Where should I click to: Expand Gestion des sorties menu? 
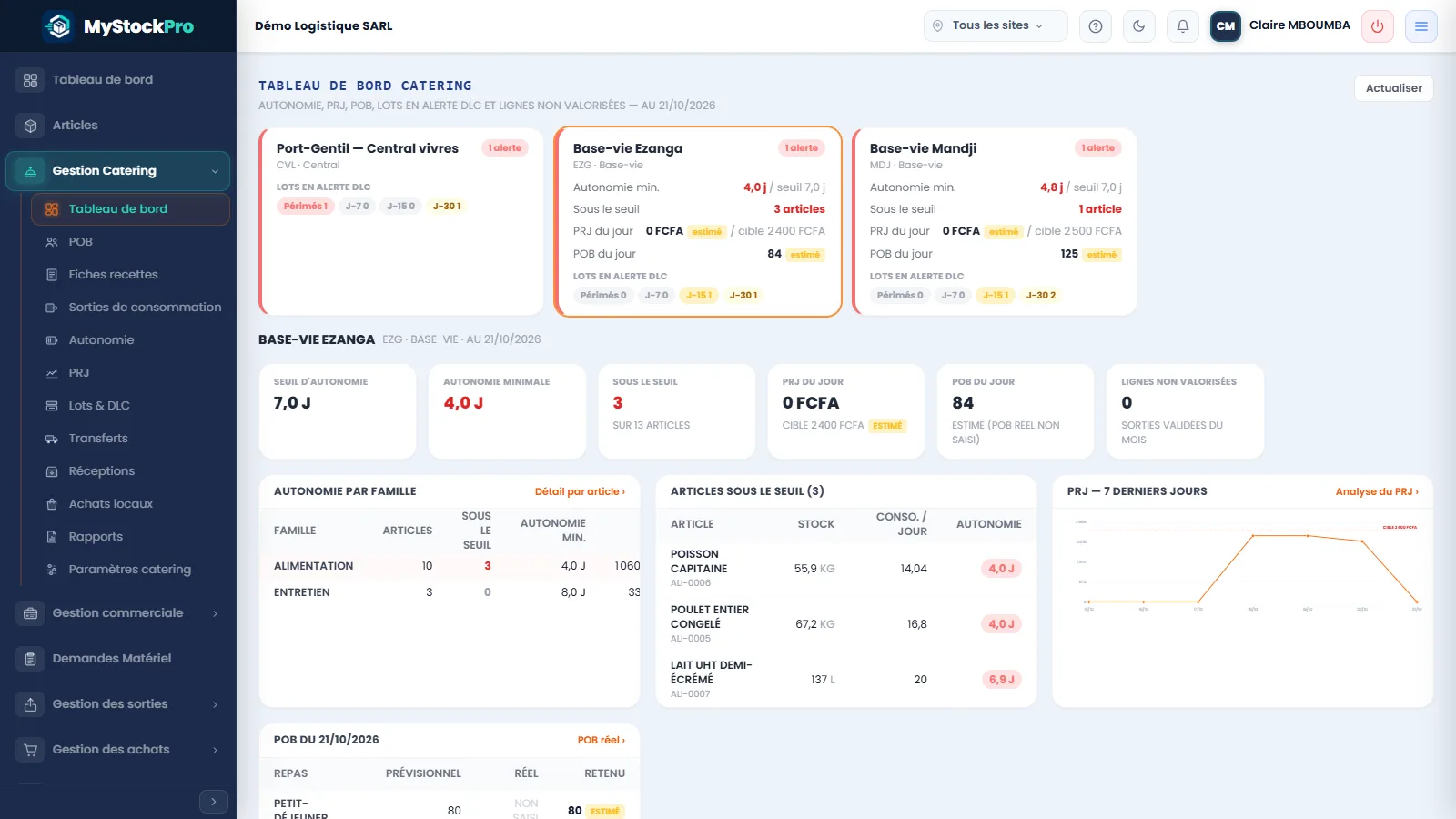pyautogui.click(x=117, y=704)
